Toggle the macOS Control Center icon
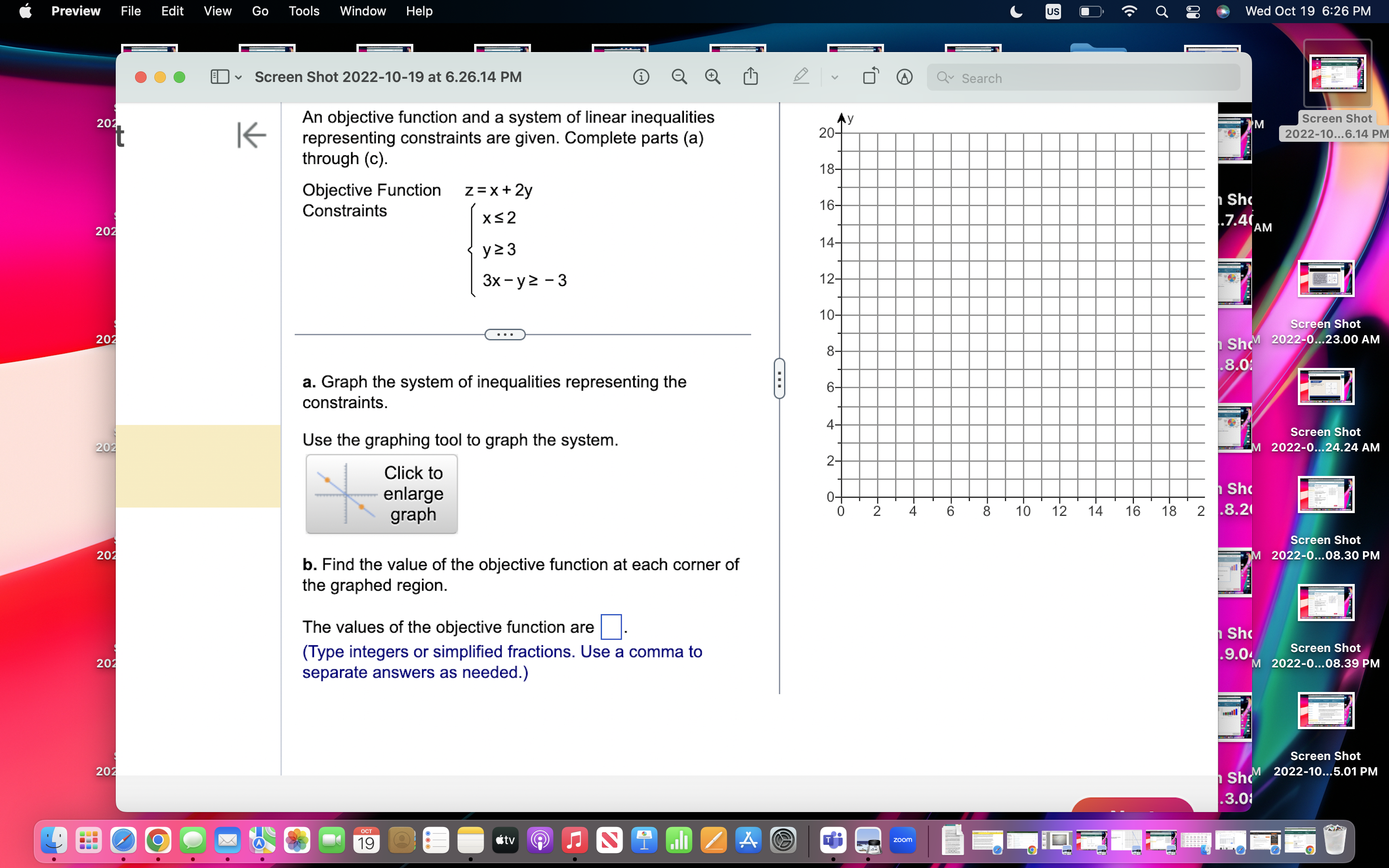Screen dimensions: 1389x868 pyautogui.click(x=1193, y=12)
